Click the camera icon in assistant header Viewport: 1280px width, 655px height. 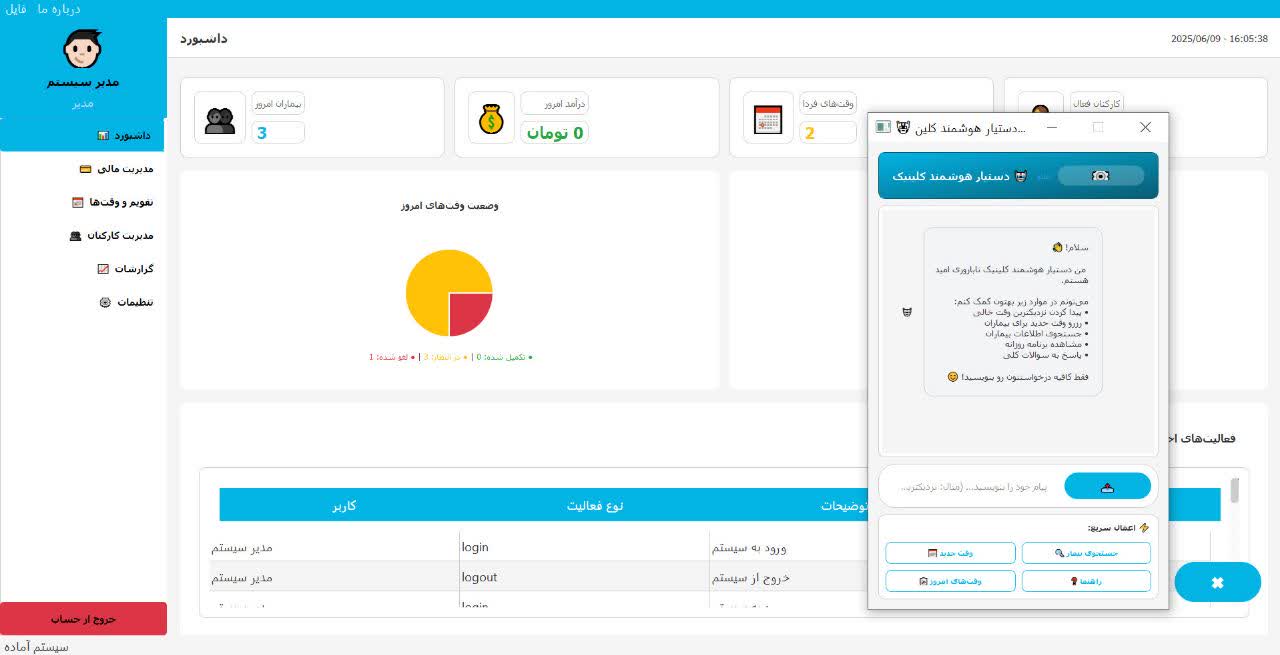(1100, 175)
